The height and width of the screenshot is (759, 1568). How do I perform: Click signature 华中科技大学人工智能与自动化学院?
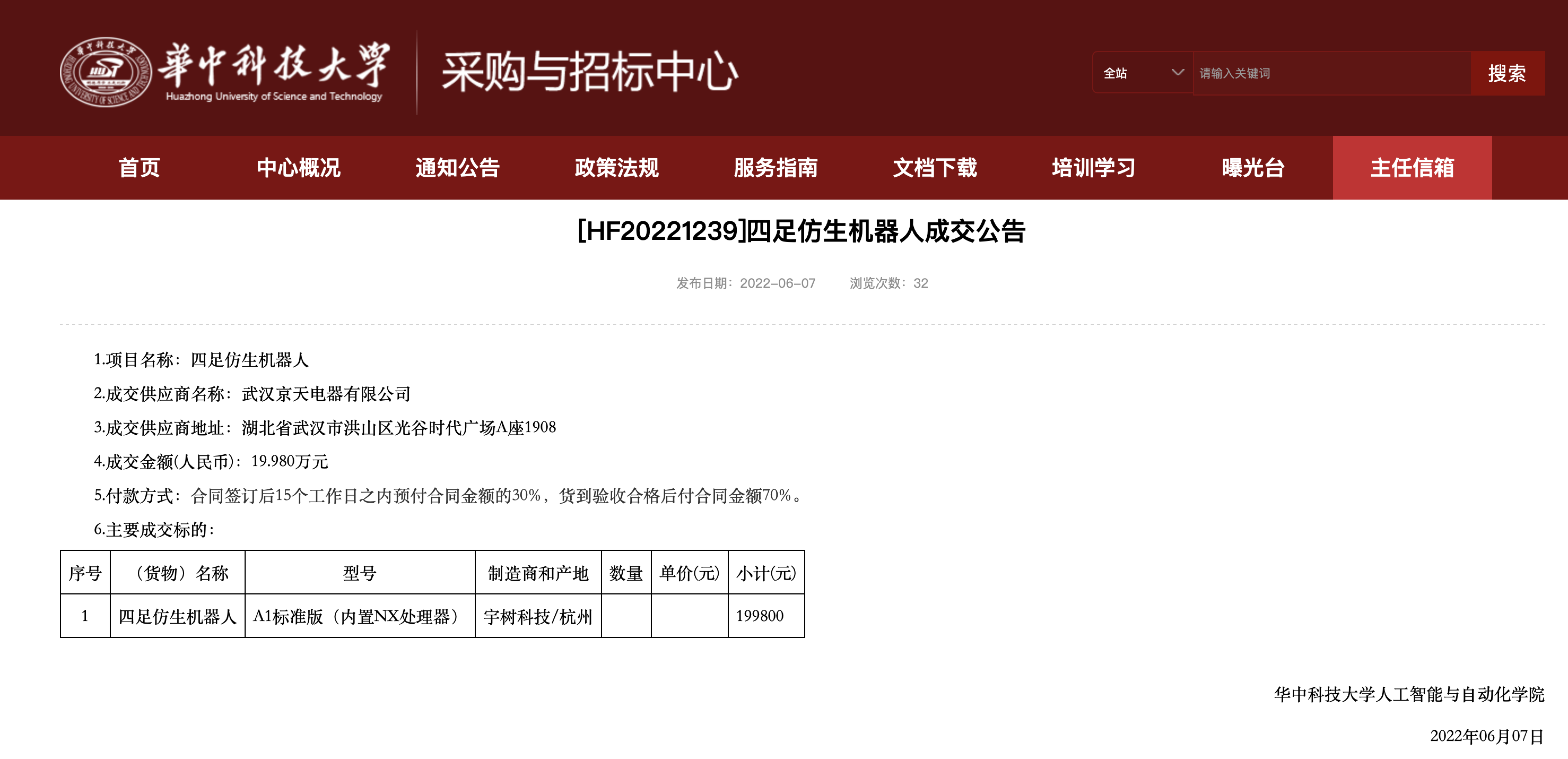coord(1409,695)
